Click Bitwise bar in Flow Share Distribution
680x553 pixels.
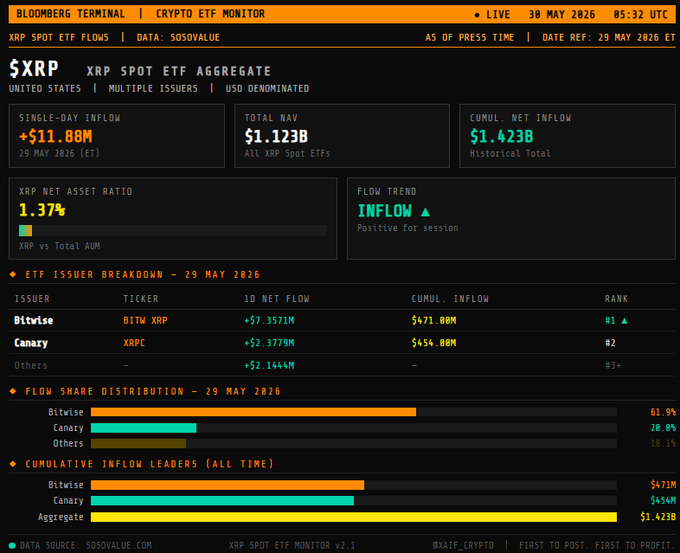click(253, 412)
